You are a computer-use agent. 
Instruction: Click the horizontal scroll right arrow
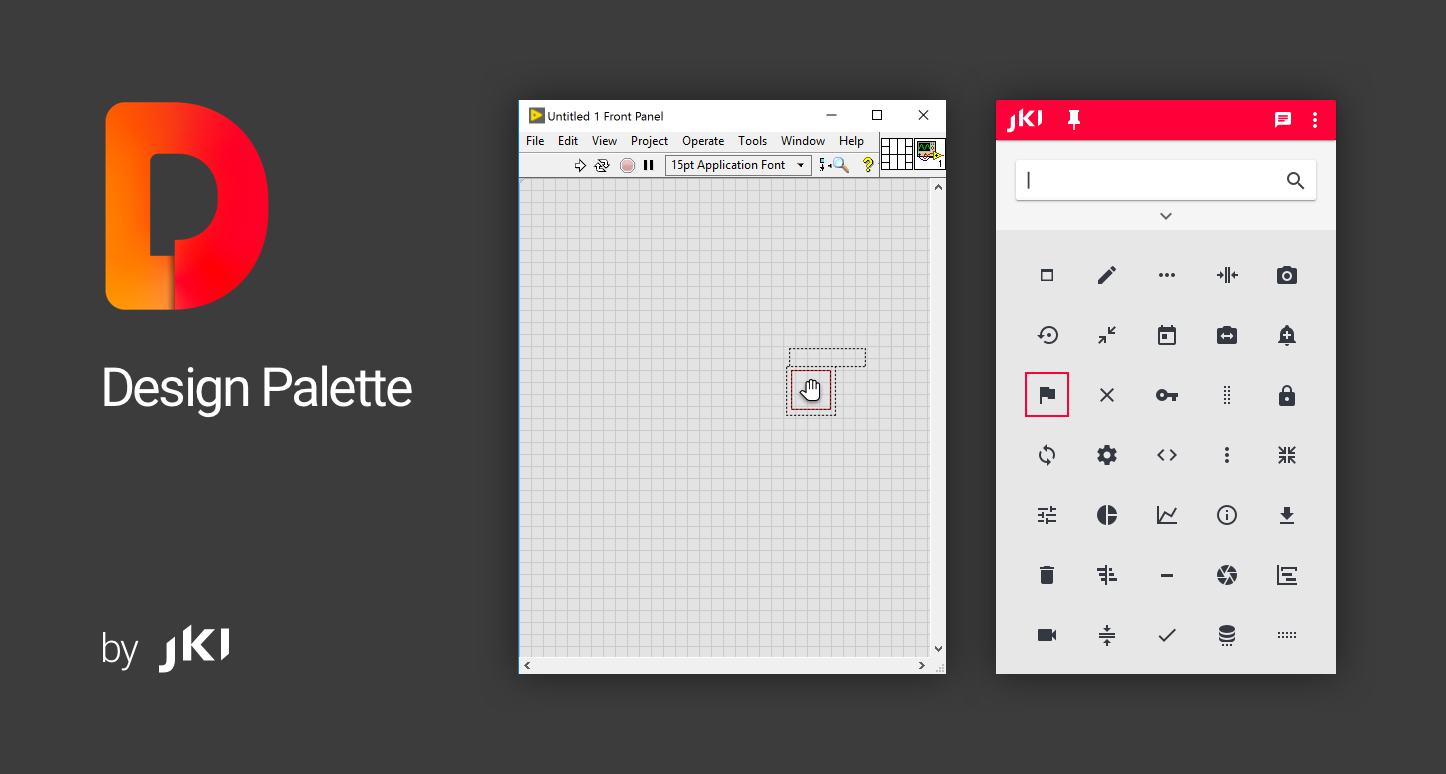click(x=922, y=665)
